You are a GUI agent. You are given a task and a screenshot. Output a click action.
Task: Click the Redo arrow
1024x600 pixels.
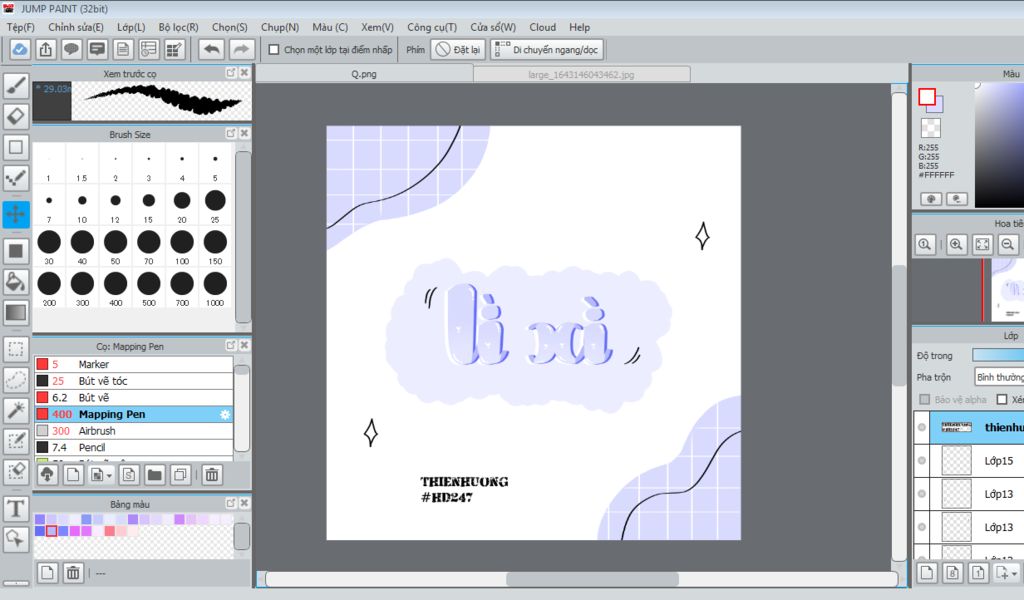[241, 50]
